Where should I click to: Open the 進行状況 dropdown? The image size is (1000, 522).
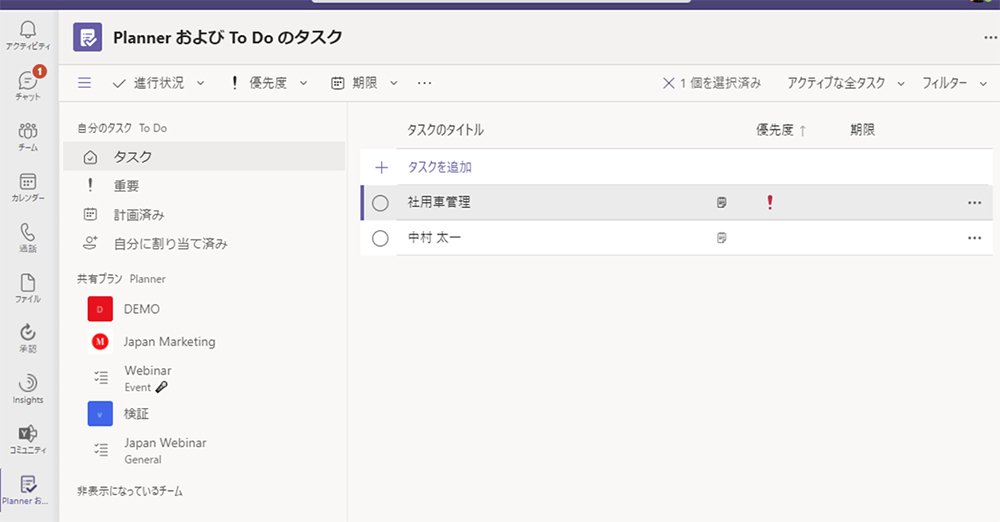[x=159, y=83]
